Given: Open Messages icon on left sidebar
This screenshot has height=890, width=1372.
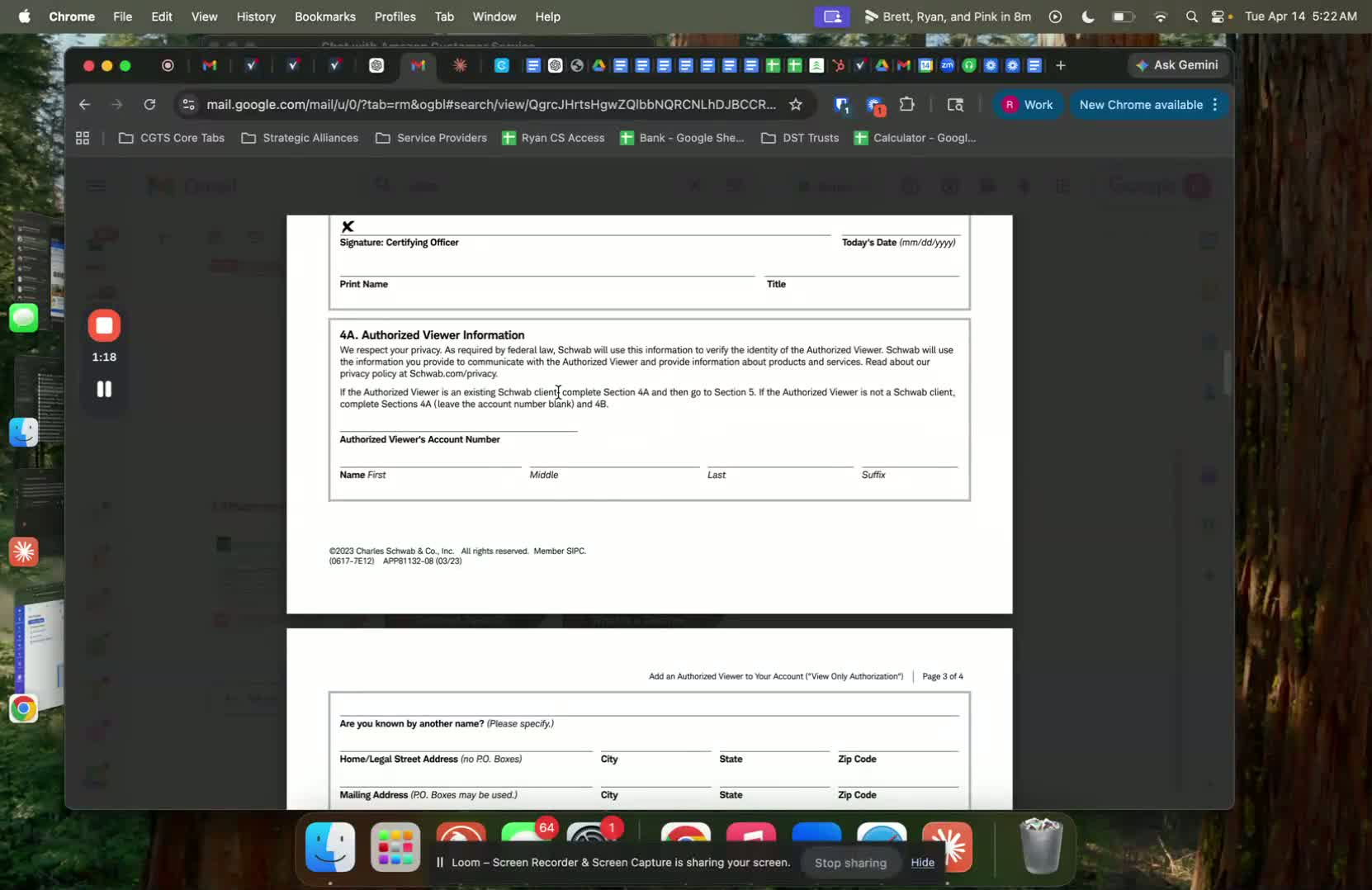Looking at the screenshot, I should (24, 318).
